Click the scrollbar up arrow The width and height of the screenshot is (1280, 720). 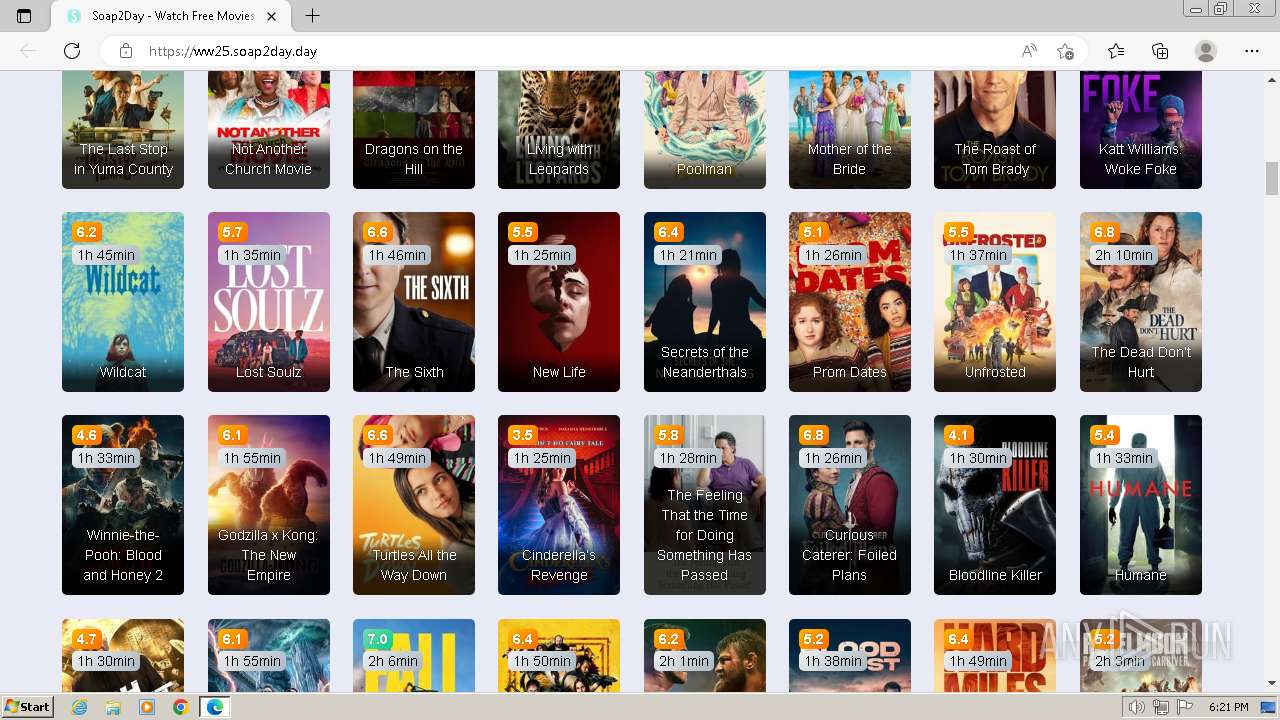(1272, 78)
